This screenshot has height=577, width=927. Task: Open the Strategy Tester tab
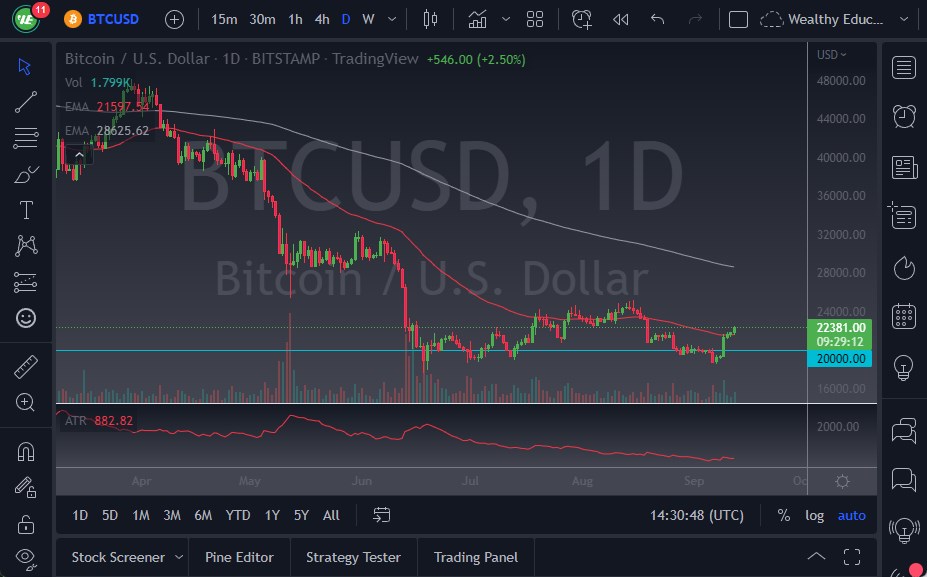point(353,557)
